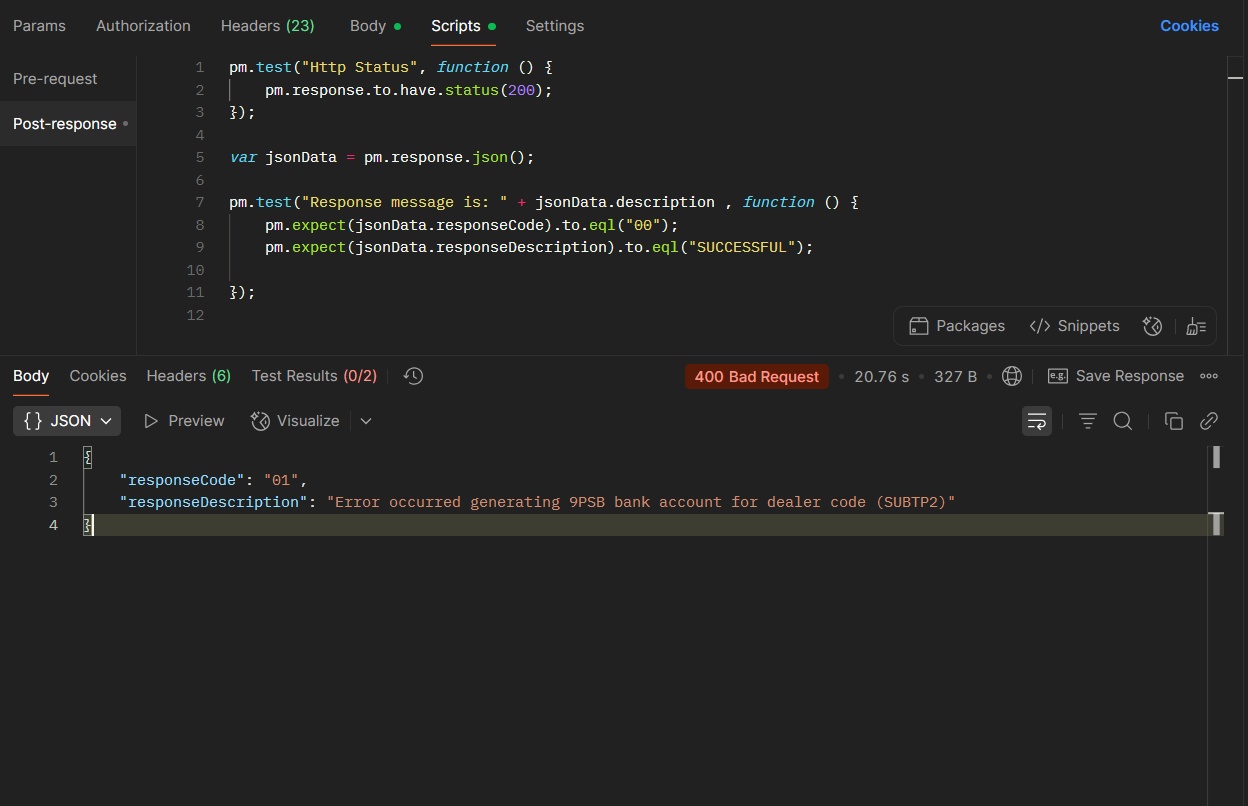Viewport: 1248px width, 806px height.
Task: Click the Preview button in the response
Action: [184, 421]
